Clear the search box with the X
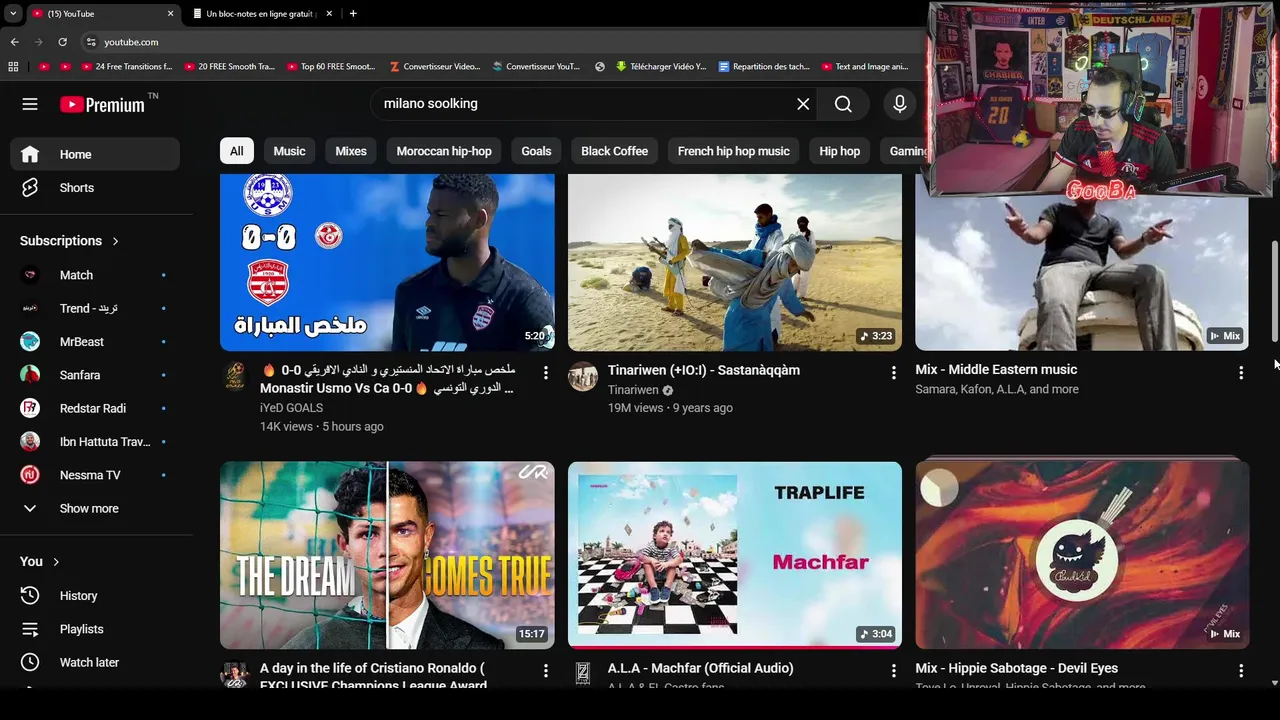Image resolution: width=1280 pixels, height=720 pixels. (x=803, y=104)
